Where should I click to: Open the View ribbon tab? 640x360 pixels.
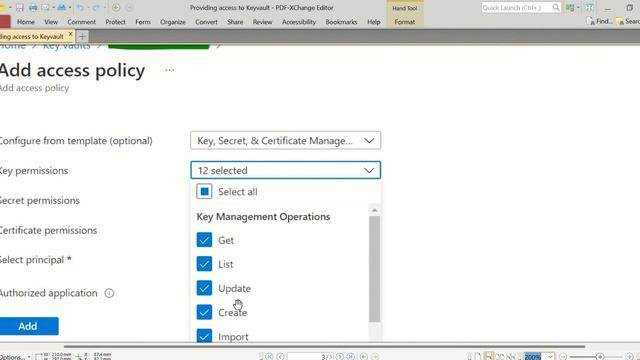[x=51, y=22]
